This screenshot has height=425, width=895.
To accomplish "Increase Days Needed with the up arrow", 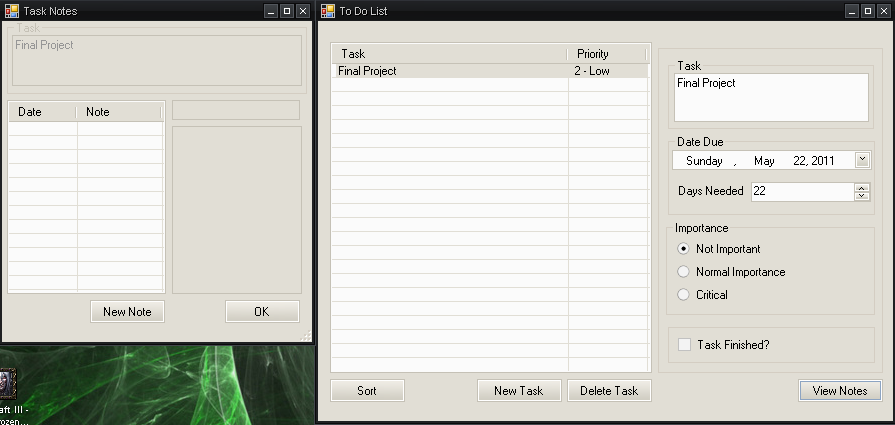I will [x=862, y=188].
